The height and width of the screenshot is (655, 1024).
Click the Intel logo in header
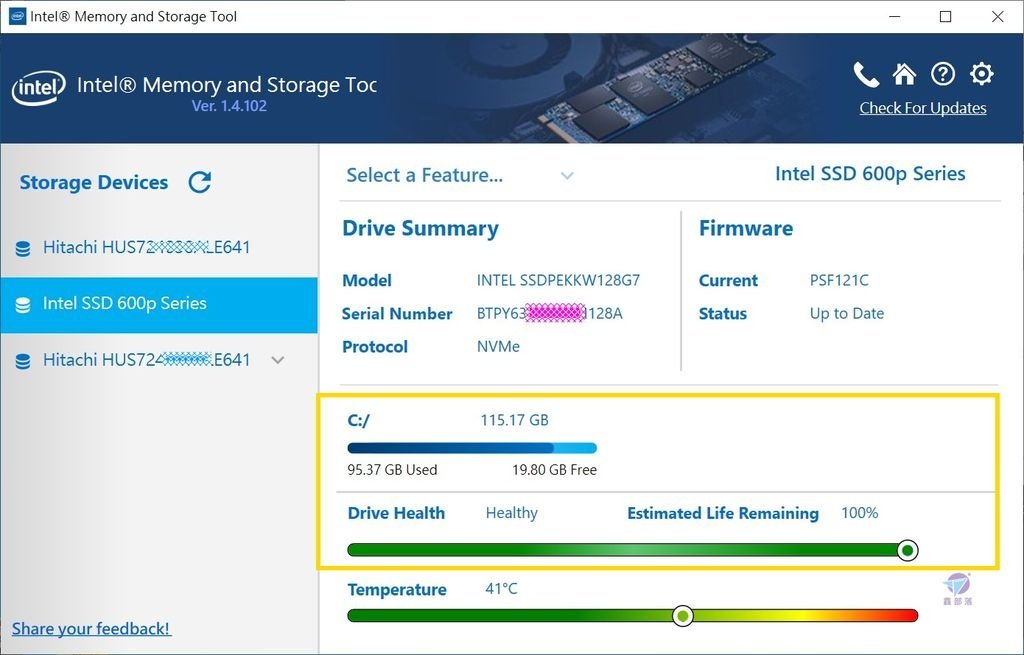(39, 88)
